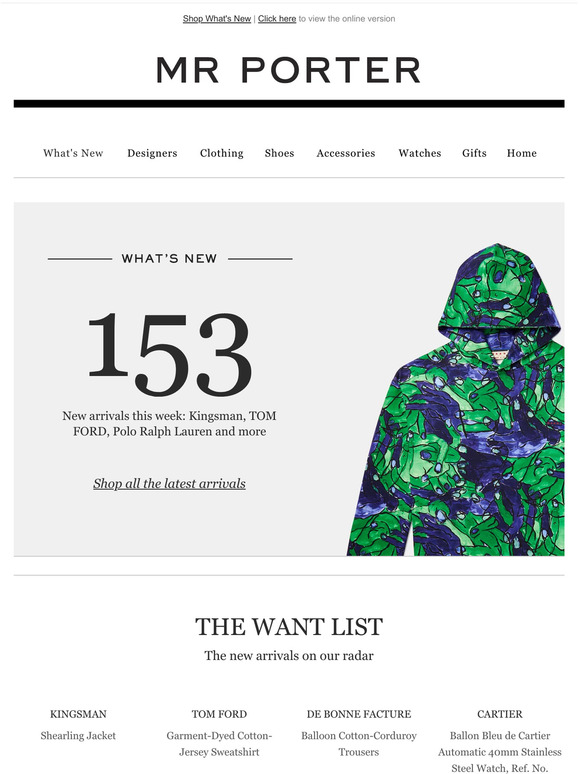Image resolution: width=580 pixels, height=774 pixels.
Task: View DE BONNE FACTURE Balloon Cotton-Corduroy Trousers
Action: (x=359, y=733)
